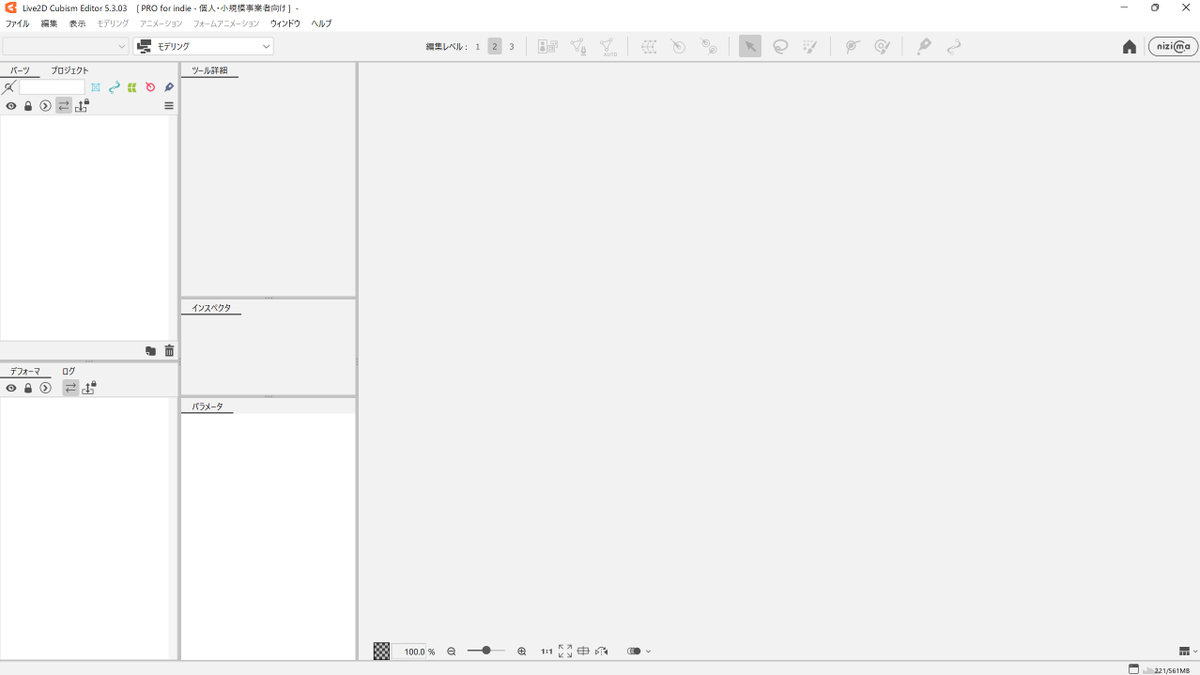Click the automatic mesh generator AUTO icon
Screen dimensions: 1200x675
click(x=608, y=46)
